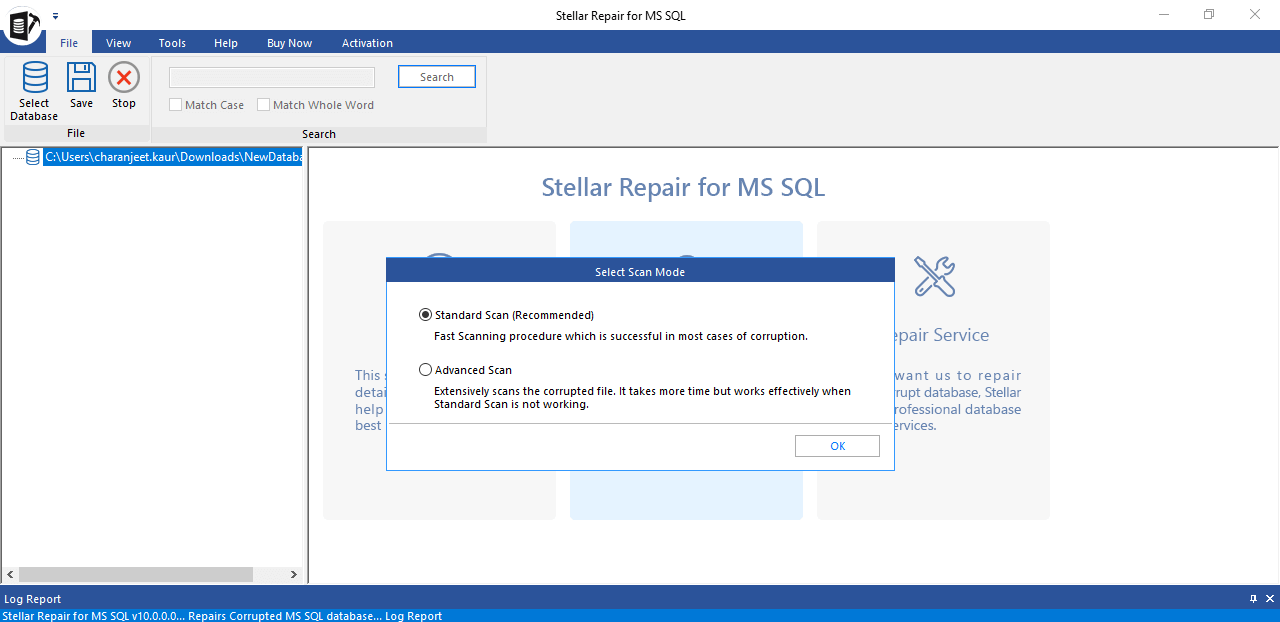Click the Log Report panel title
This screenshot has height=622, width=1280.
coord(32,599)
